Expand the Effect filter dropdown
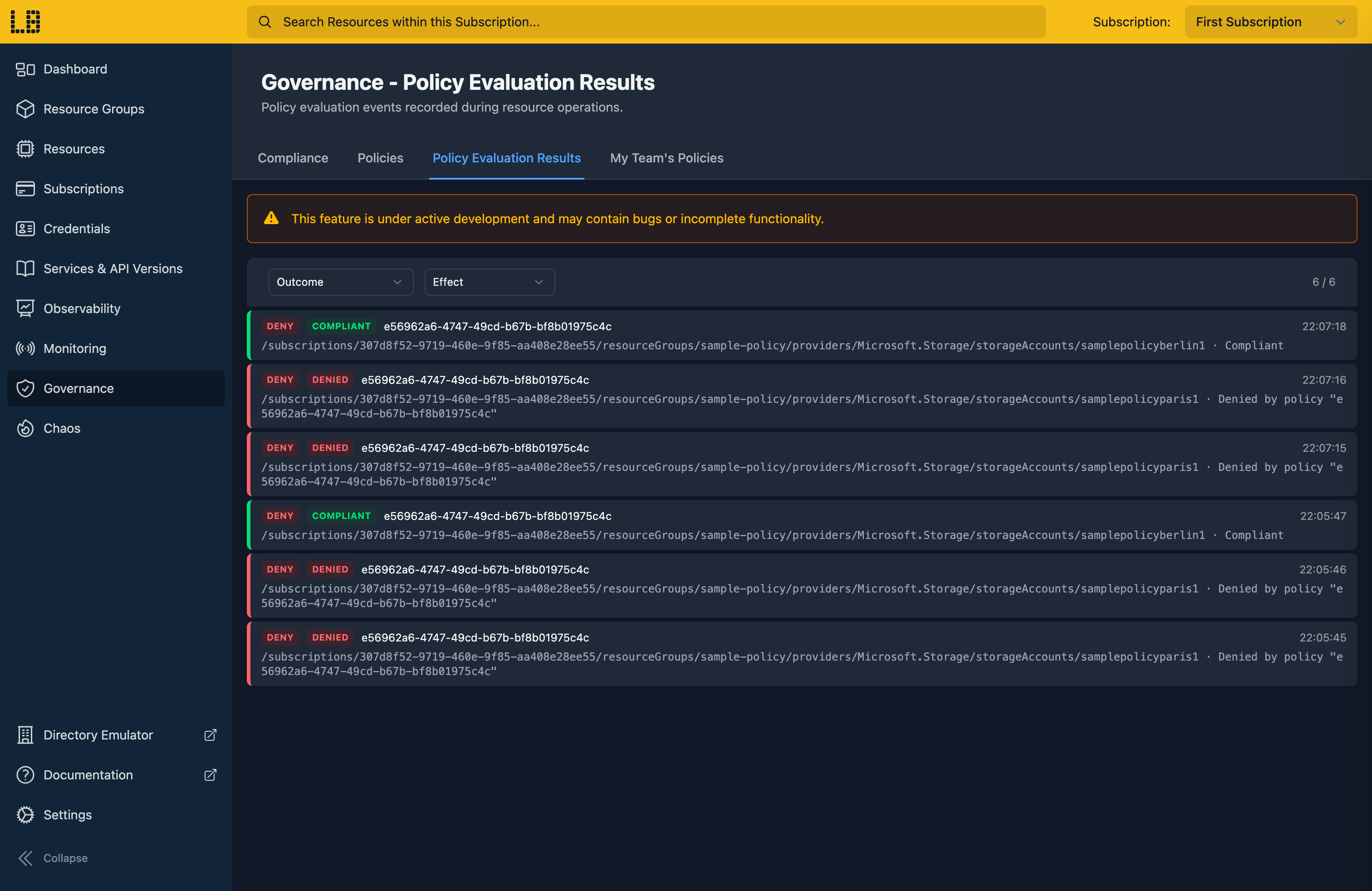Image resolution: width=1372 pixels, height=891 pixels. pyautogui.click(x=490, y=282)
